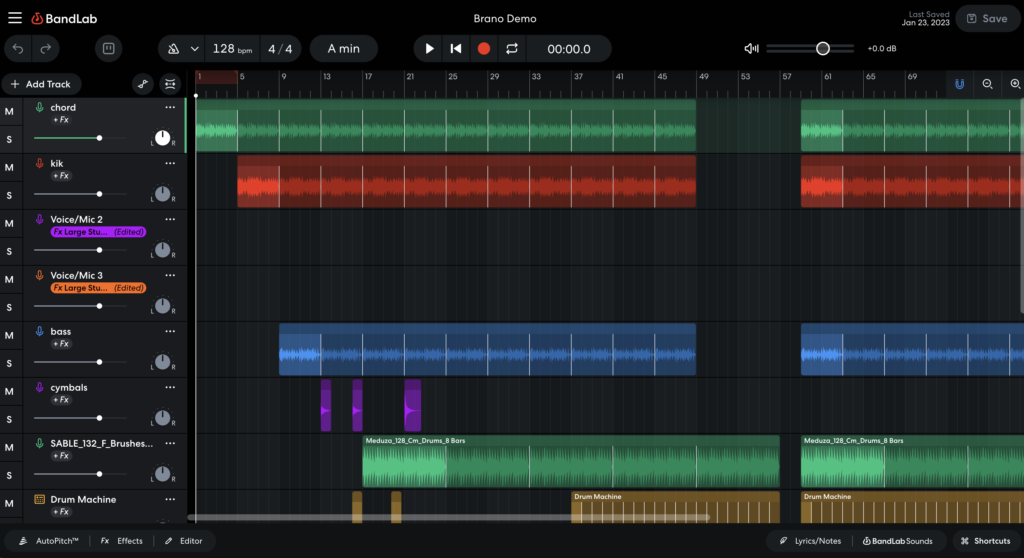
Task: Click the redo arrow icon
Action: pos(46,48)
